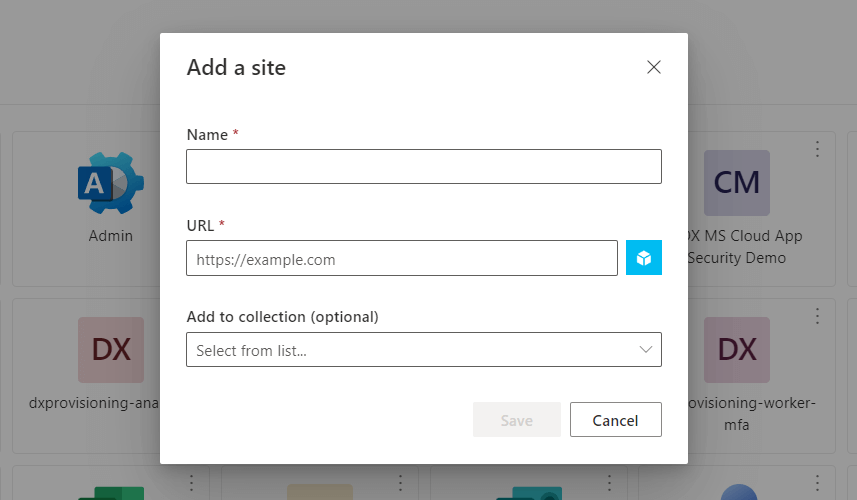Click the blue cube icon beside URL
This screenshot has width=857, height=500.
644,257
